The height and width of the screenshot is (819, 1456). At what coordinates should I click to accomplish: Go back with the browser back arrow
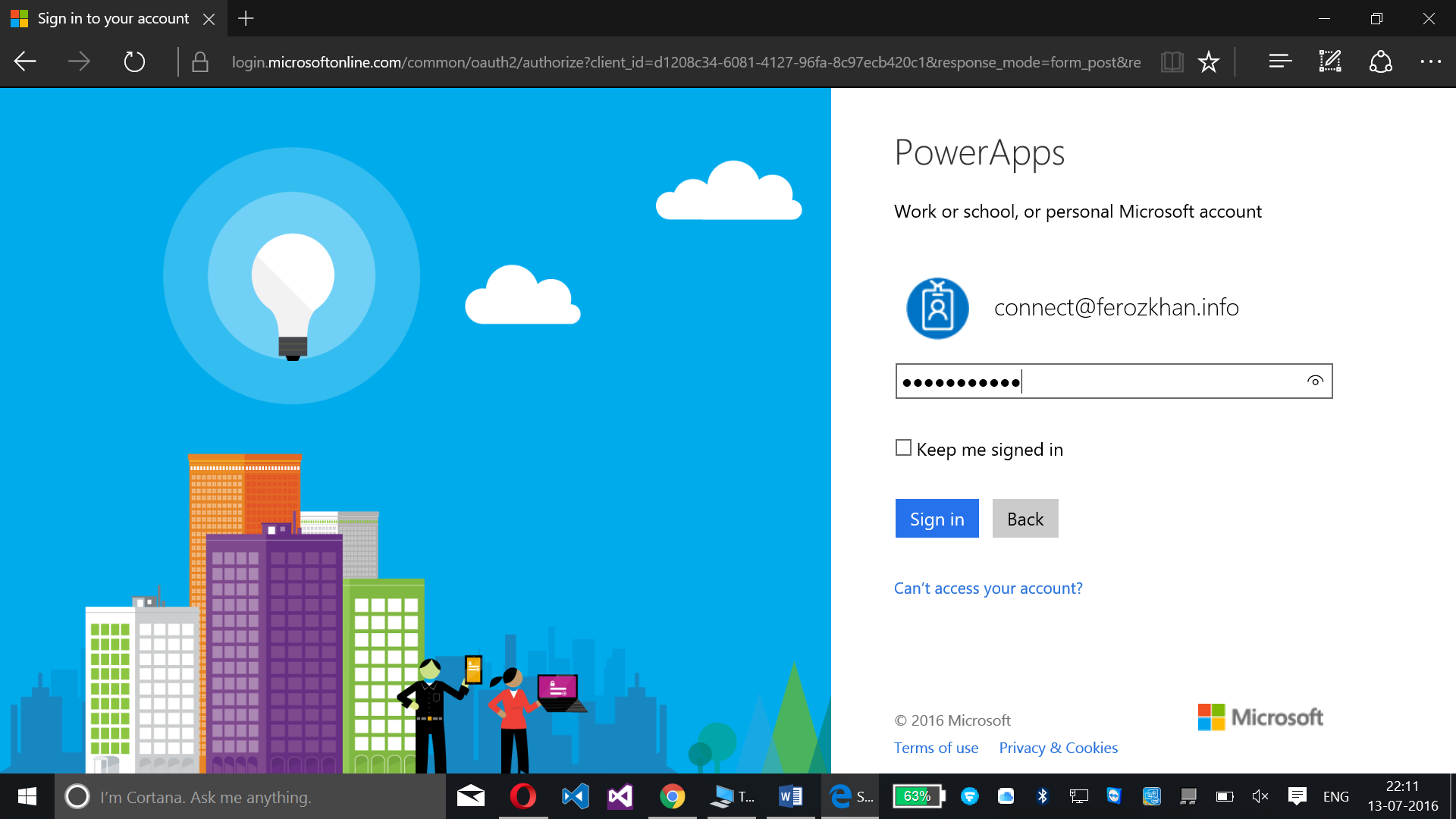click(25, 61)
